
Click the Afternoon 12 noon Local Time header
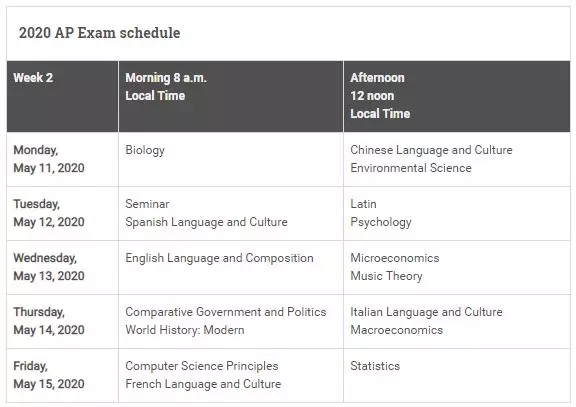coord(457,96)
